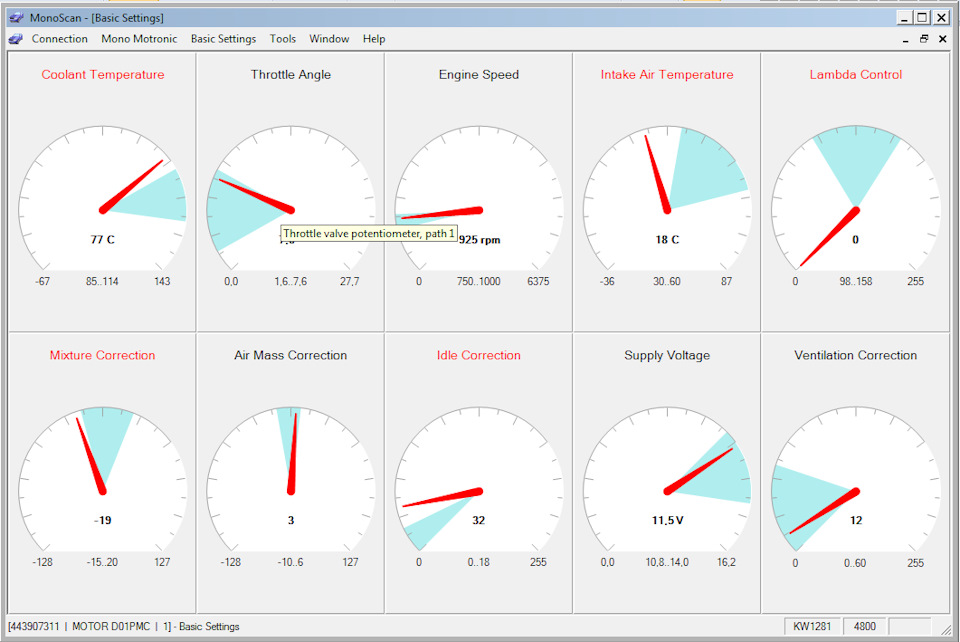
Task: Click the engine speed reading 925 rpm
Action: tap(479, 240)
